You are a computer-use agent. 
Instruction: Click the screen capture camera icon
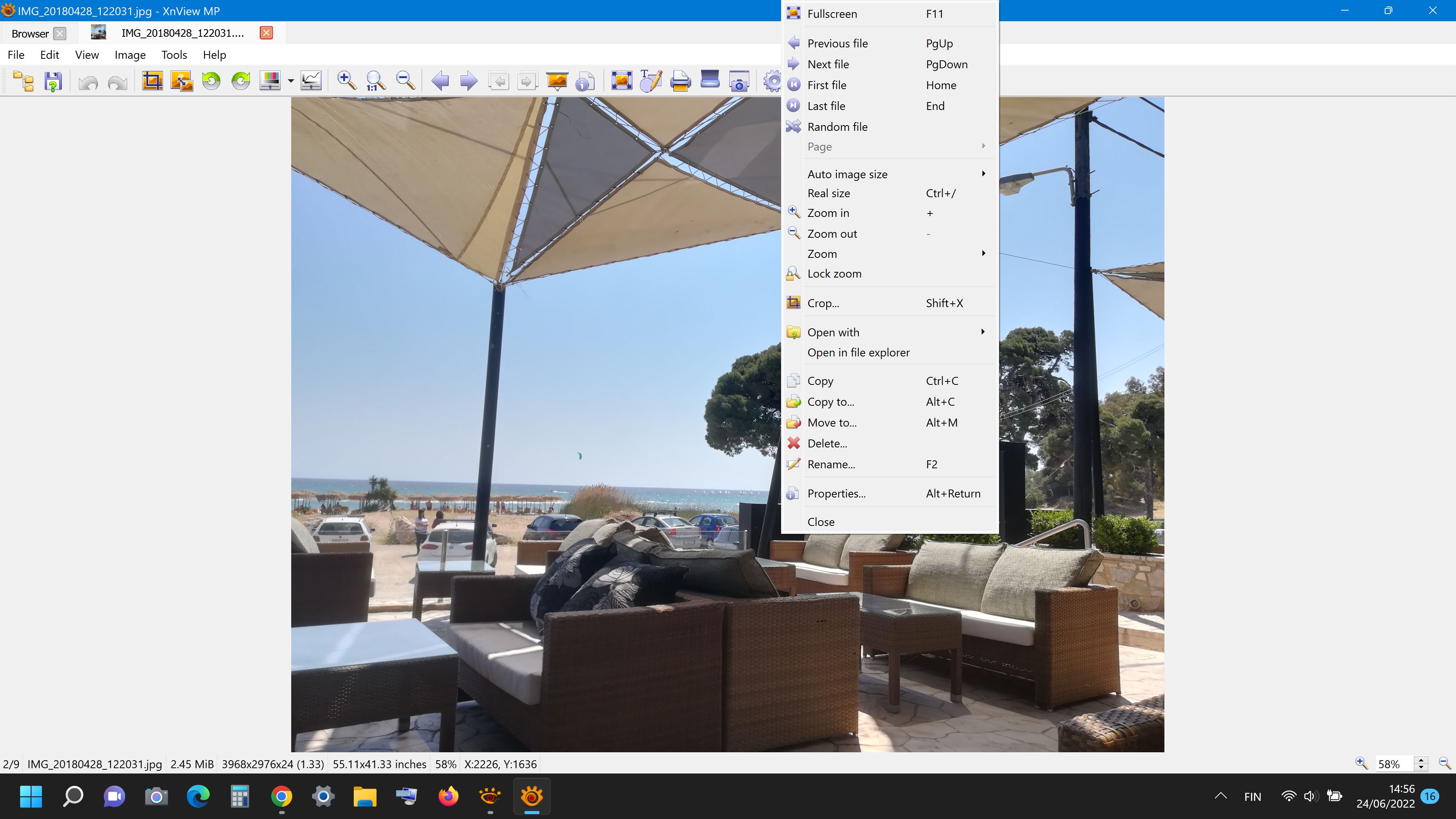(739, 82)
